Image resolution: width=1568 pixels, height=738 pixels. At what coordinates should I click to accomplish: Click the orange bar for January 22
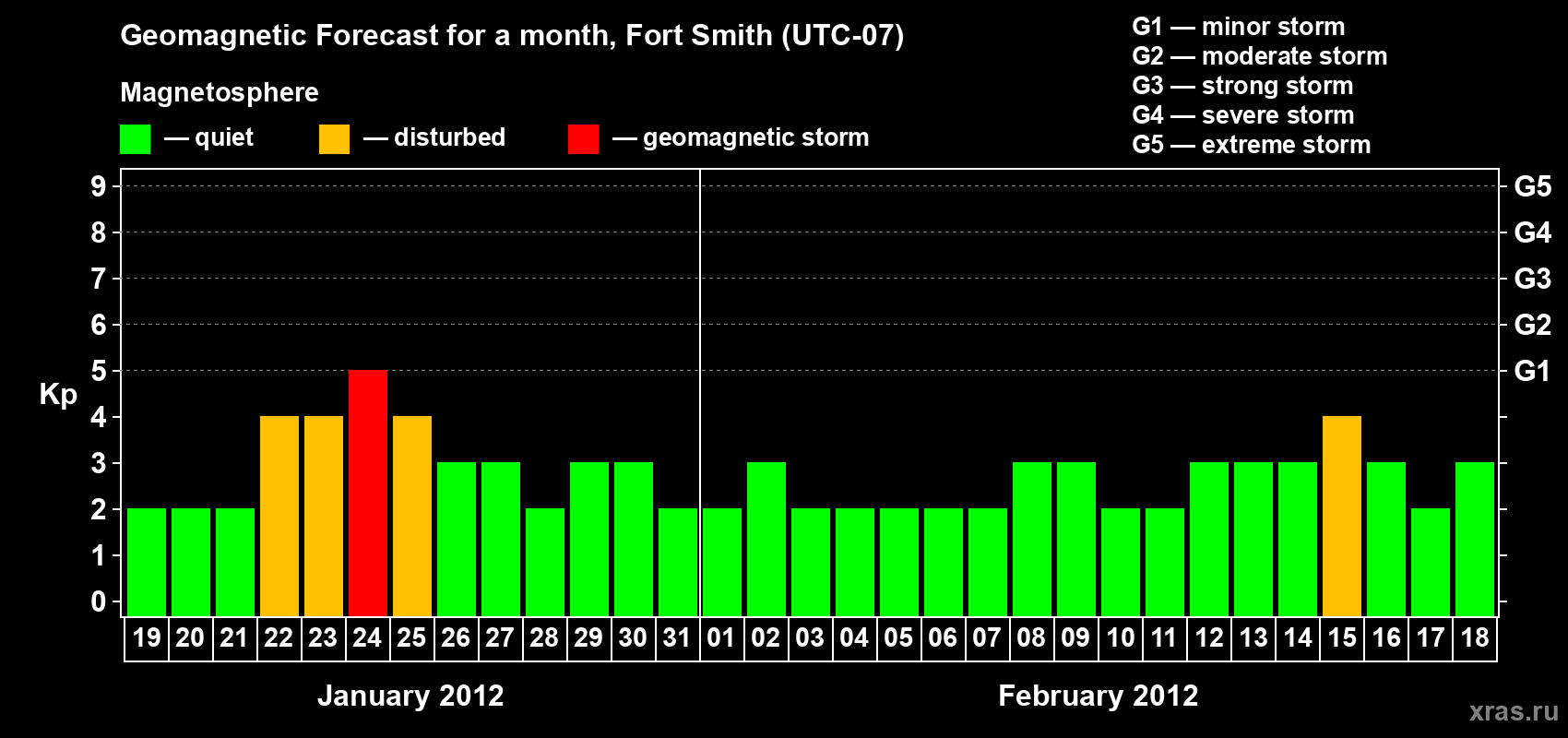pyautogui.click(x=279, y=517)
